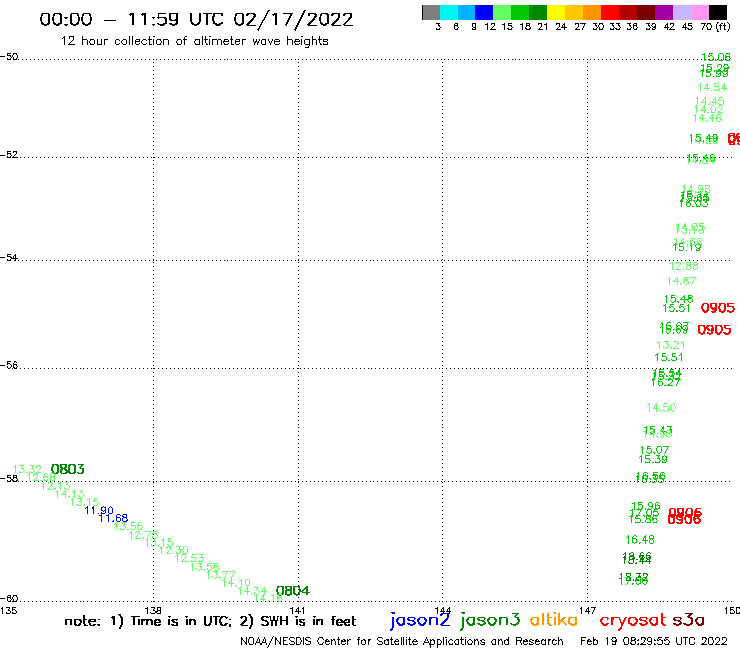Click the orange "altika" satellite label
Viewport: 740px width, 650px height.
[554, 619]
